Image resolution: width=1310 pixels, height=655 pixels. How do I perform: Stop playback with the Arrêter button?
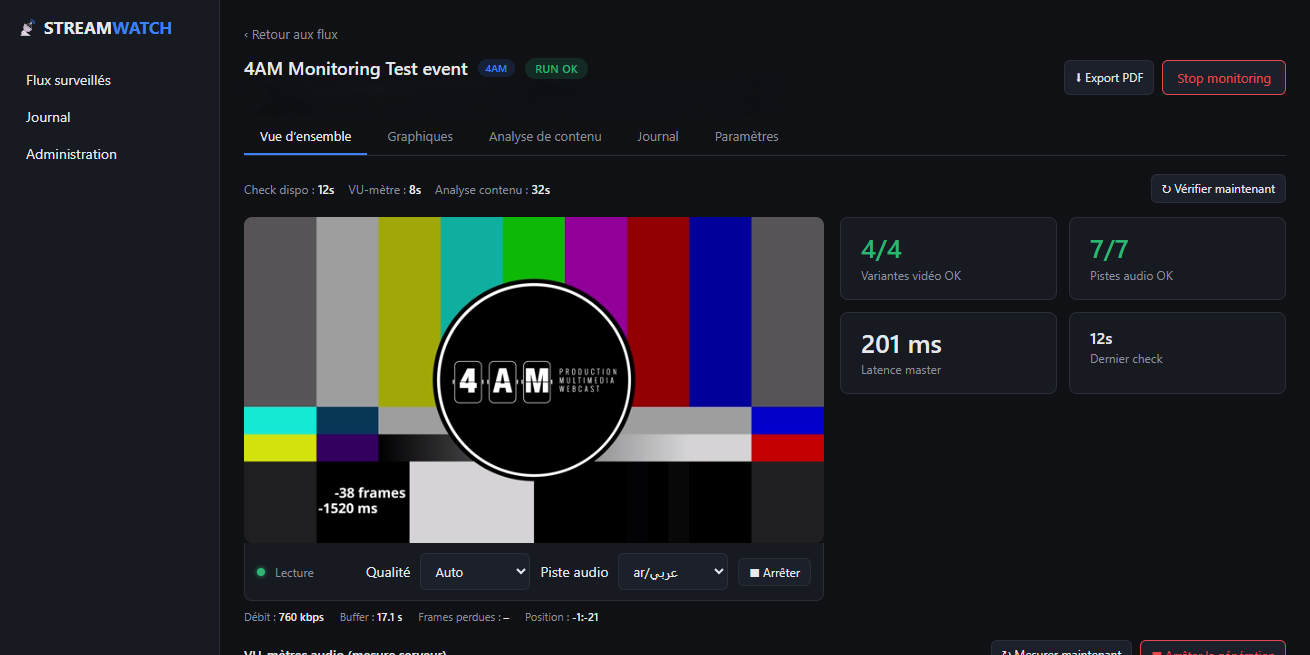coord(774,573)
